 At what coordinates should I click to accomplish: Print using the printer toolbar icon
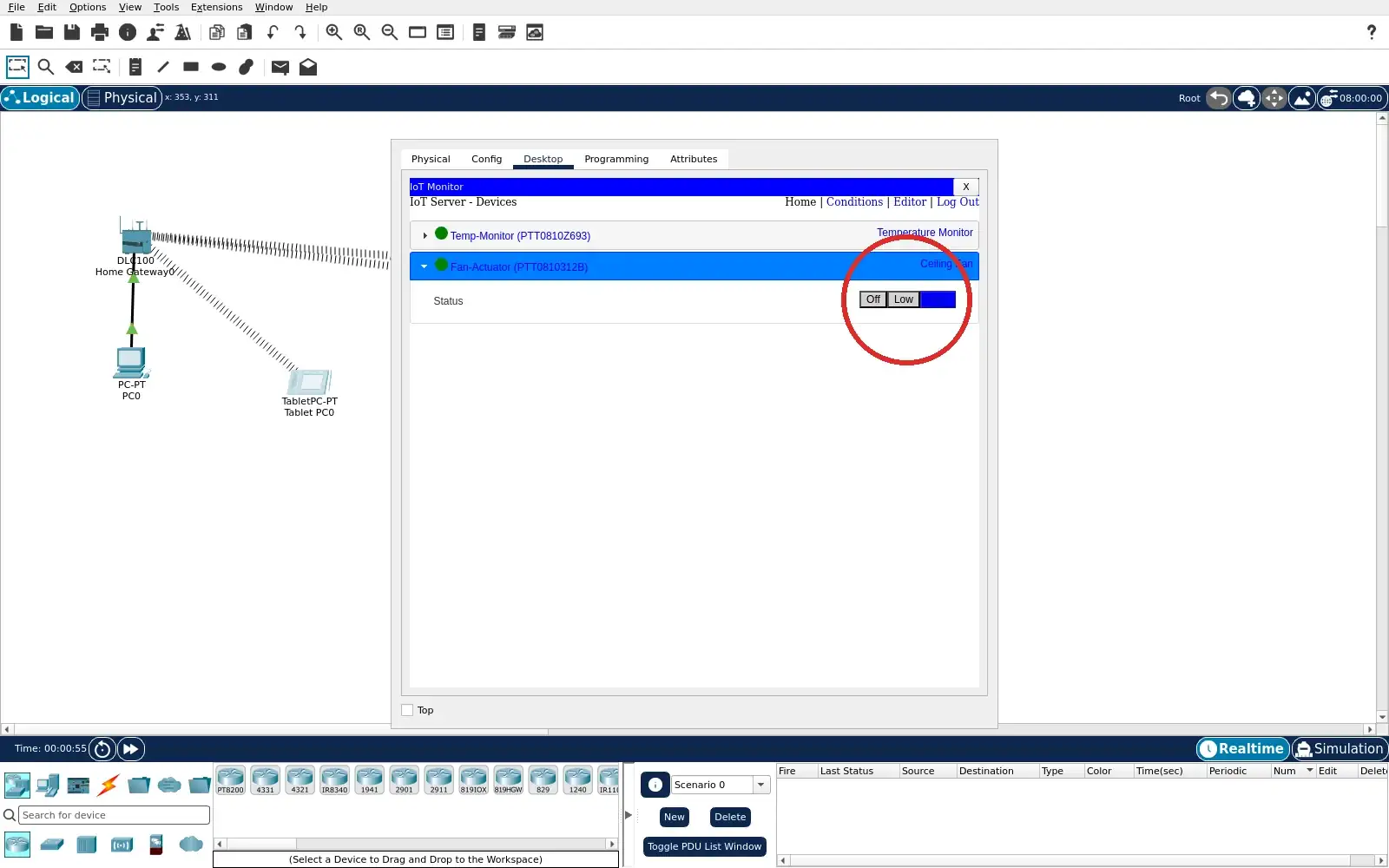100,32
